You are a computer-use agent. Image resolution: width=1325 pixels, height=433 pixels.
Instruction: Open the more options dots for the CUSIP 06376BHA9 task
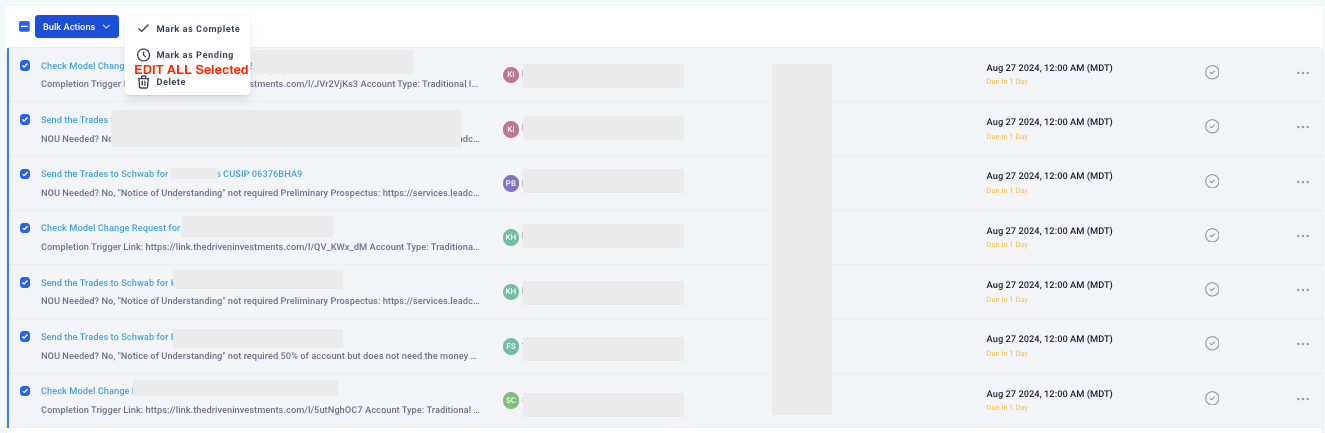pyautogui.click(x=1302, y=181)
